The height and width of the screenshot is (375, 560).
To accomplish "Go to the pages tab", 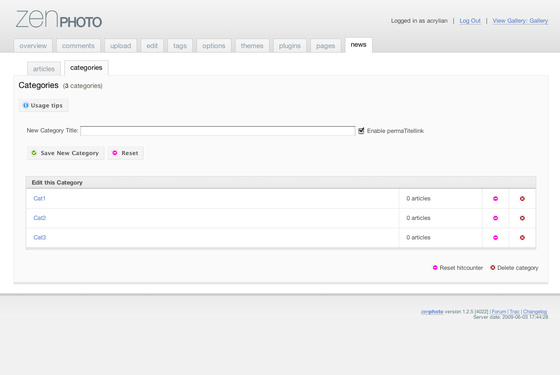I will [x=325, y=46].
